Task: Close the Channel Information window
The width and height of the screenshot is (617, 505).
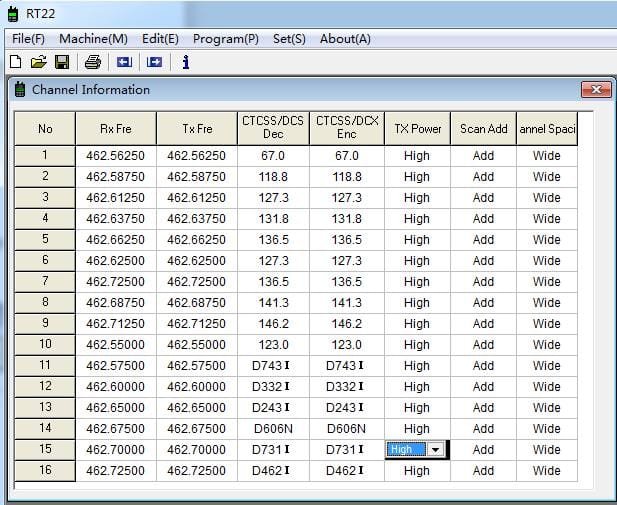Action: pos(596,90)
